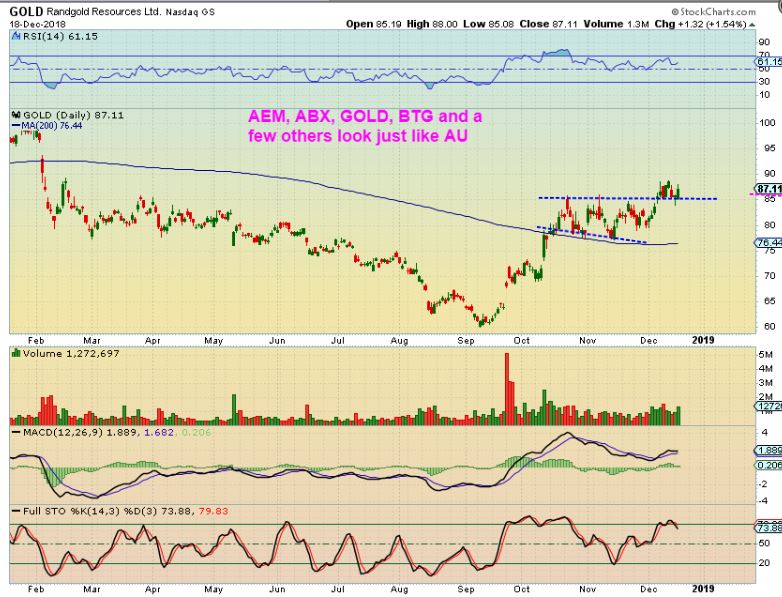Viewport: 782px width, 597px height.
Task: Click the 3M volume axis label
Action: point(766,383)
